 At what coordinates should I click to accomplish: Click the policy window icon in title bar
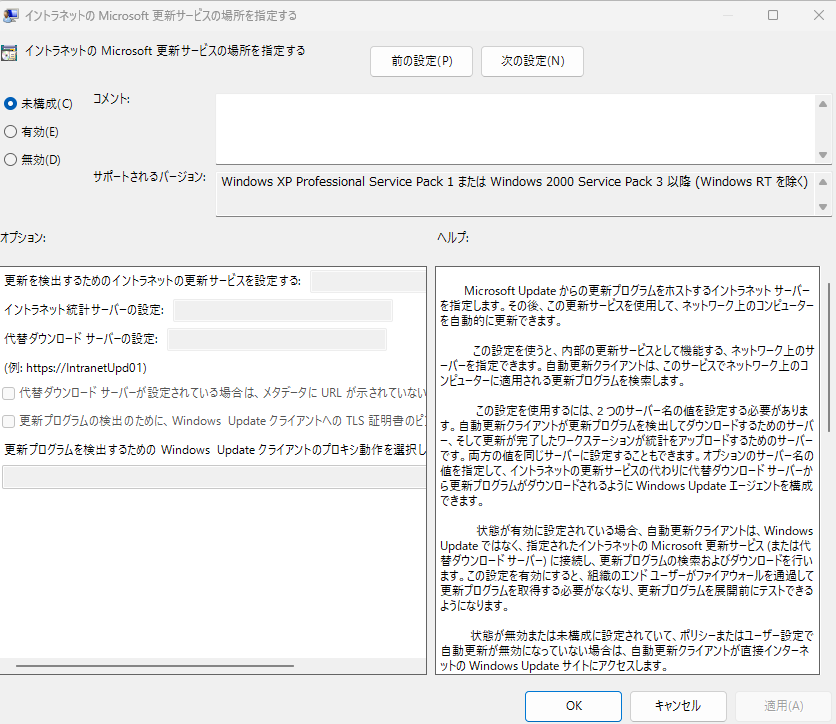pos(11,15)
